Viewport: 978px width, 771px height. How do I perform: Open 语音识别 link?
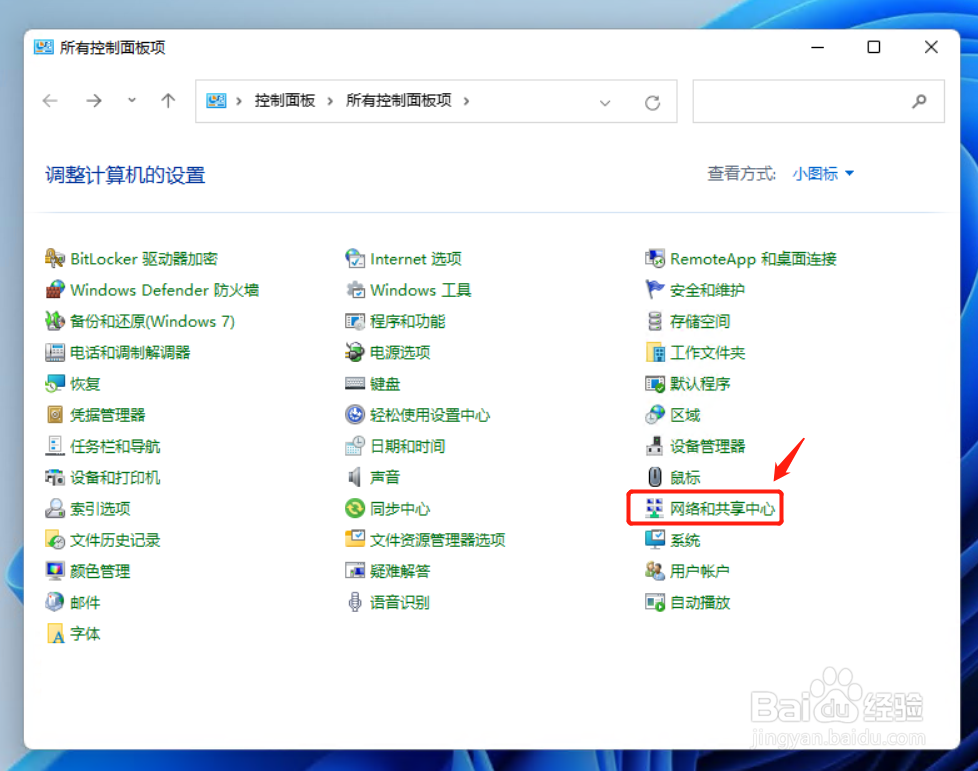[400, 603]
